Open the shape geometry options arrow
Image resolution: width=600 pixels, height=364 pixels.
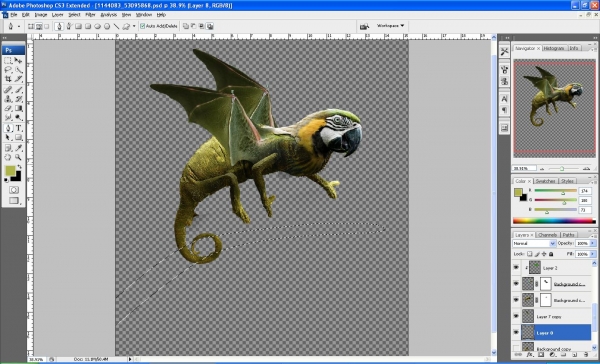pyautogui.click(x=134, y=26)
